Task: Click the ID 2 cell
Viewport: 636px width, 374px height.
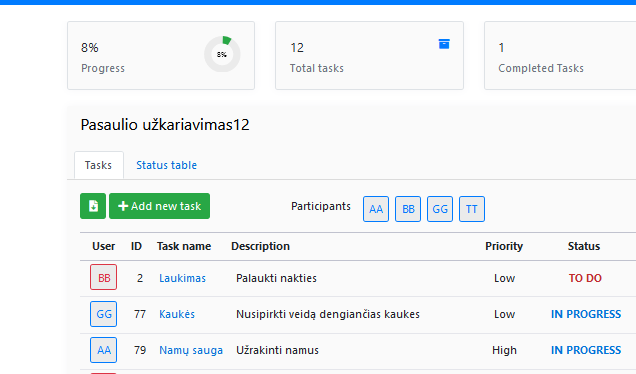Action: coord(140,278)
